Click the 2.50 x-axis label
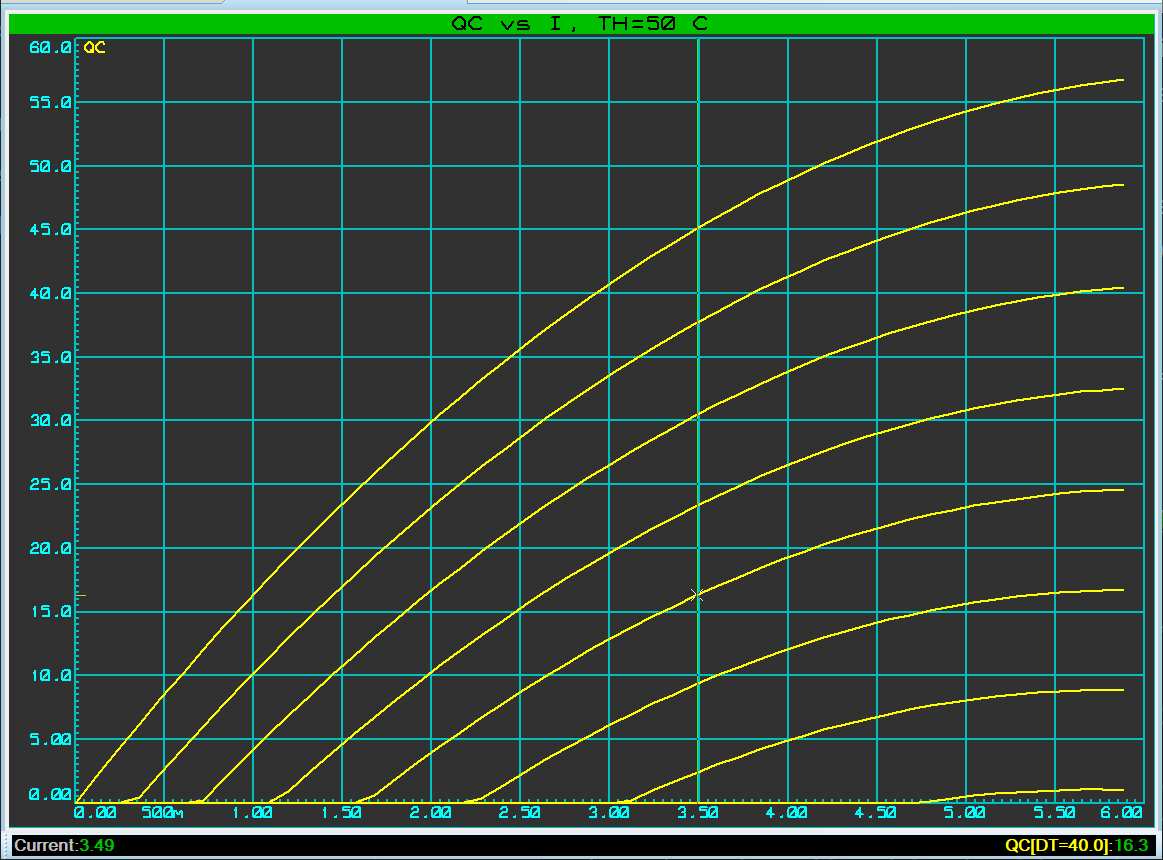Viewport: 1163px width, 860px height. tap(519, 813)
